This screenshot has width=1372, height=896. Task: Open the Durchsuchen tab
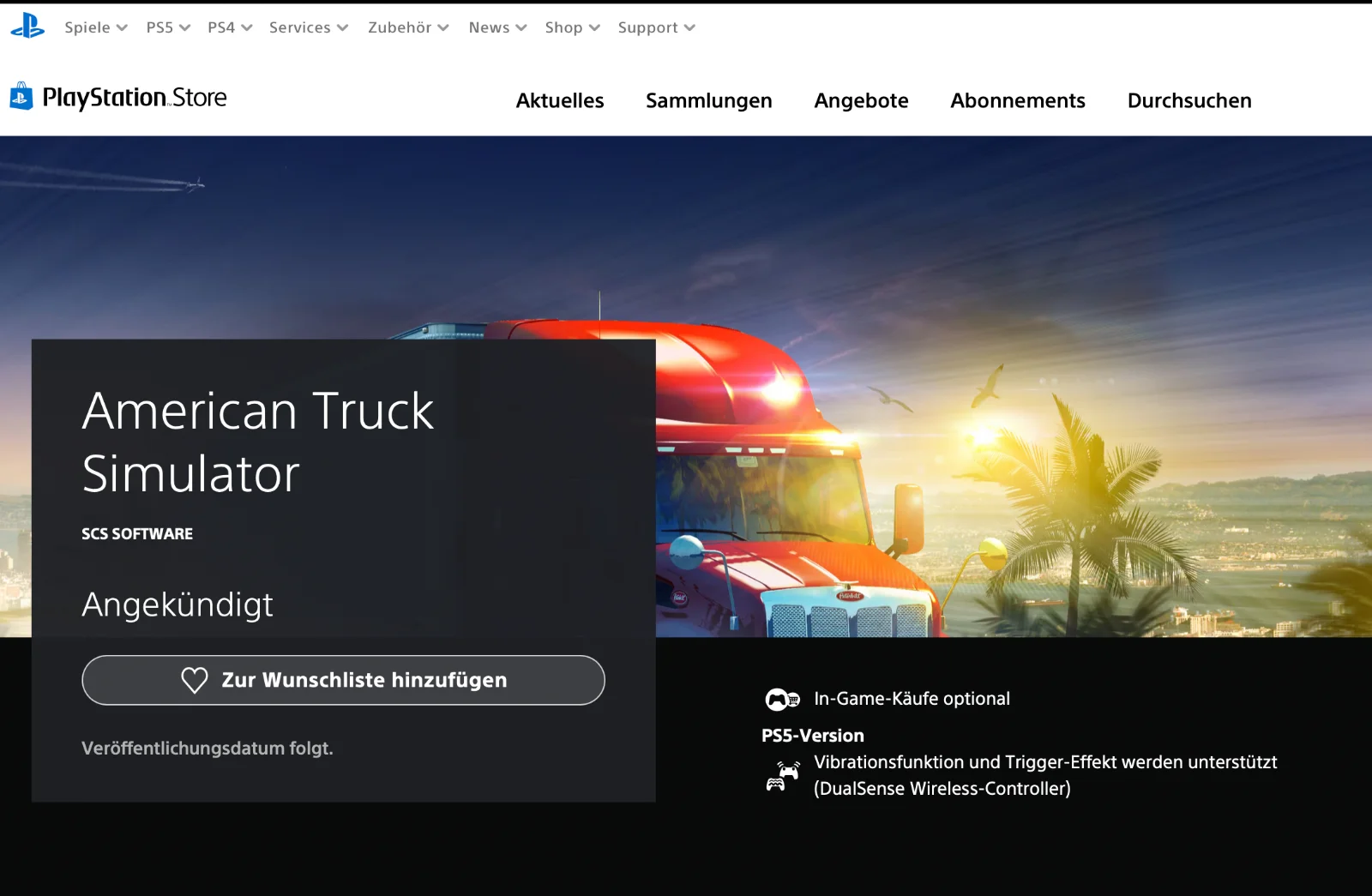coord(1189,100)
